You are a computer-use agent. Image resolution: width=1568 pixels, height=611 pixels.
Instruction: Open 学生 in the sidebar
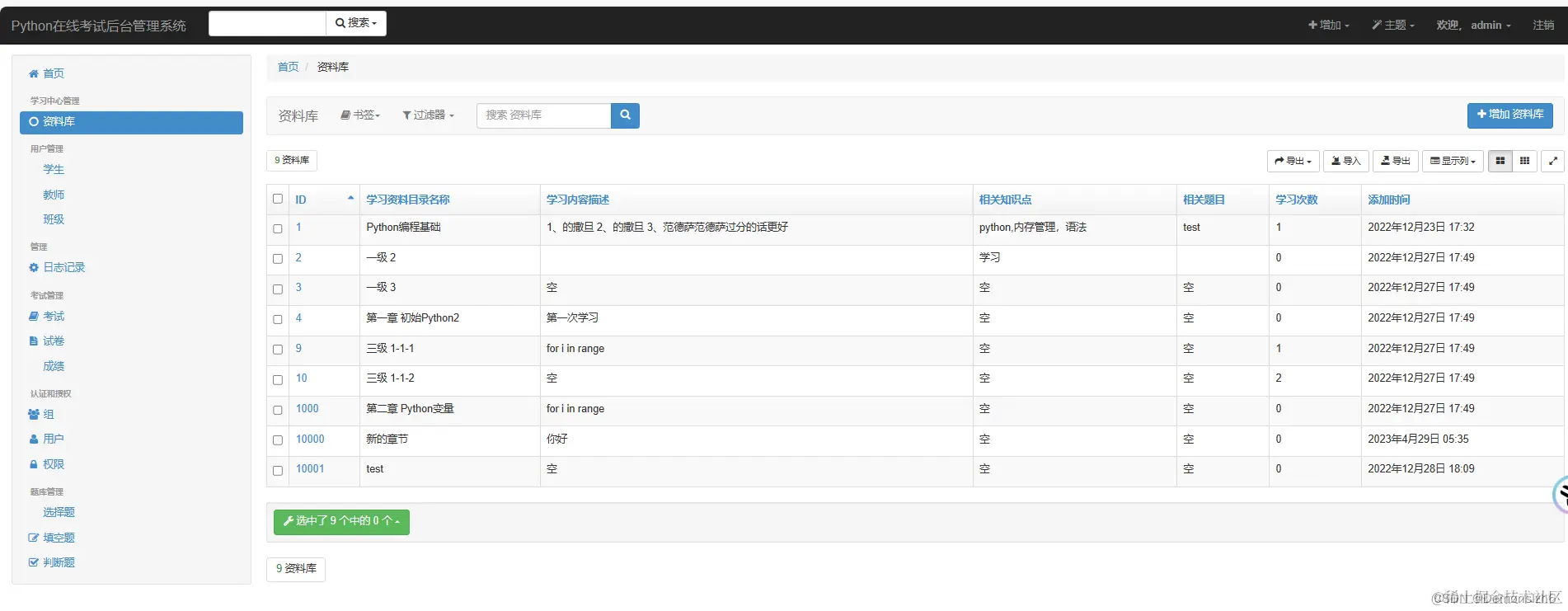[54, 169]
